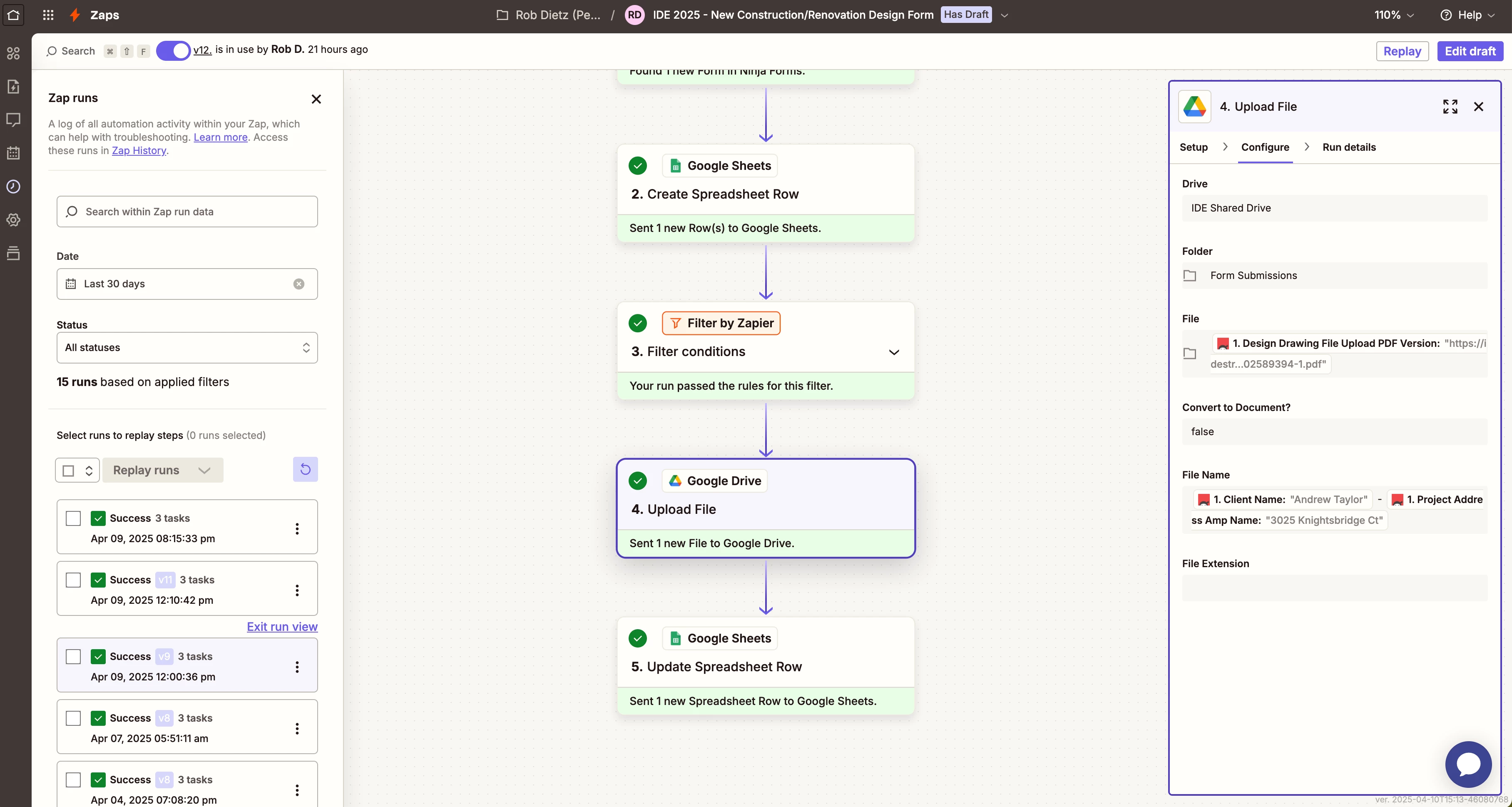This screenshot has width=1512, height=807.
Task: Open the Learn more link
Action: 220,137
